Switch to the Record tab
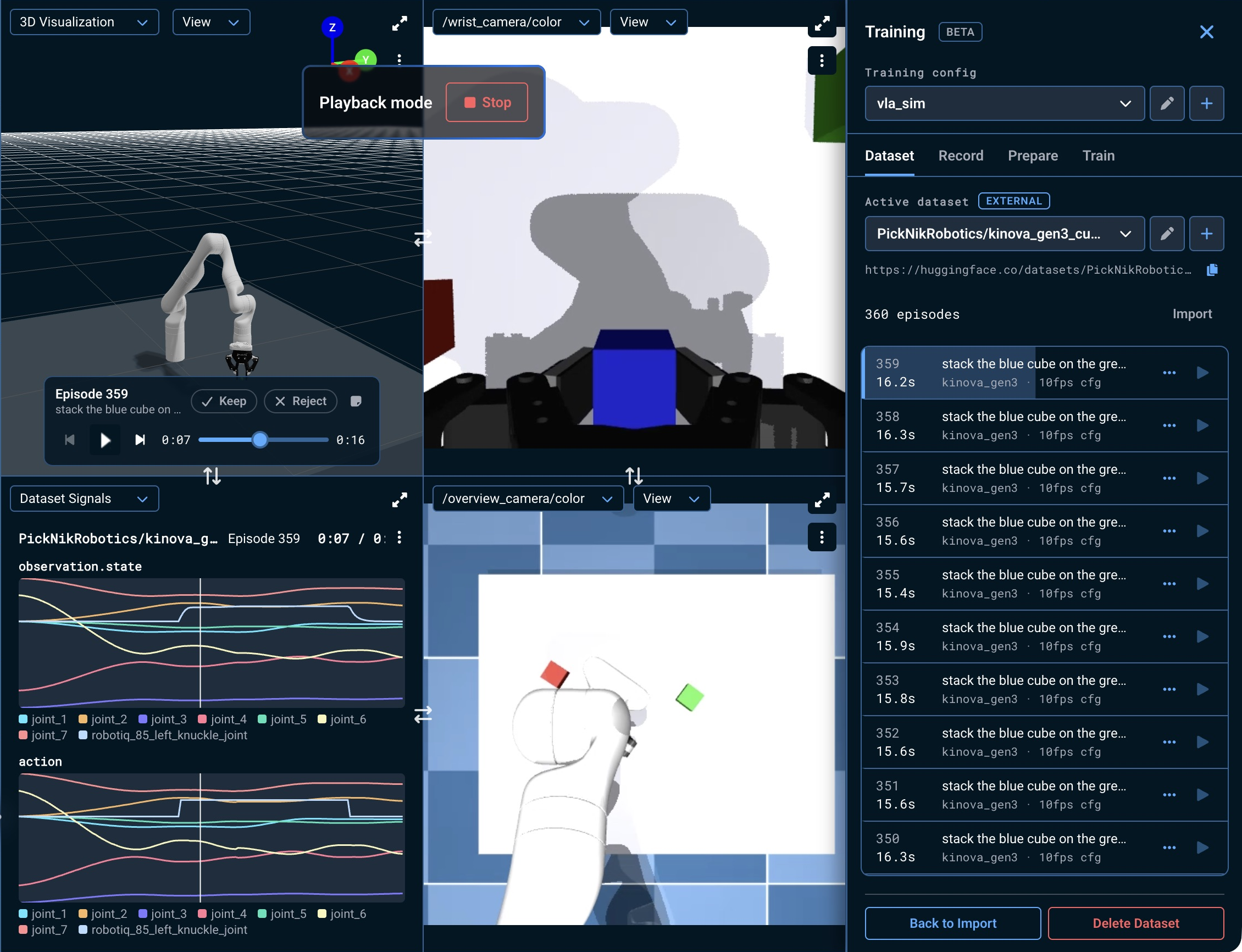Viewport: 1242px width, 952px height. point(961,156)
